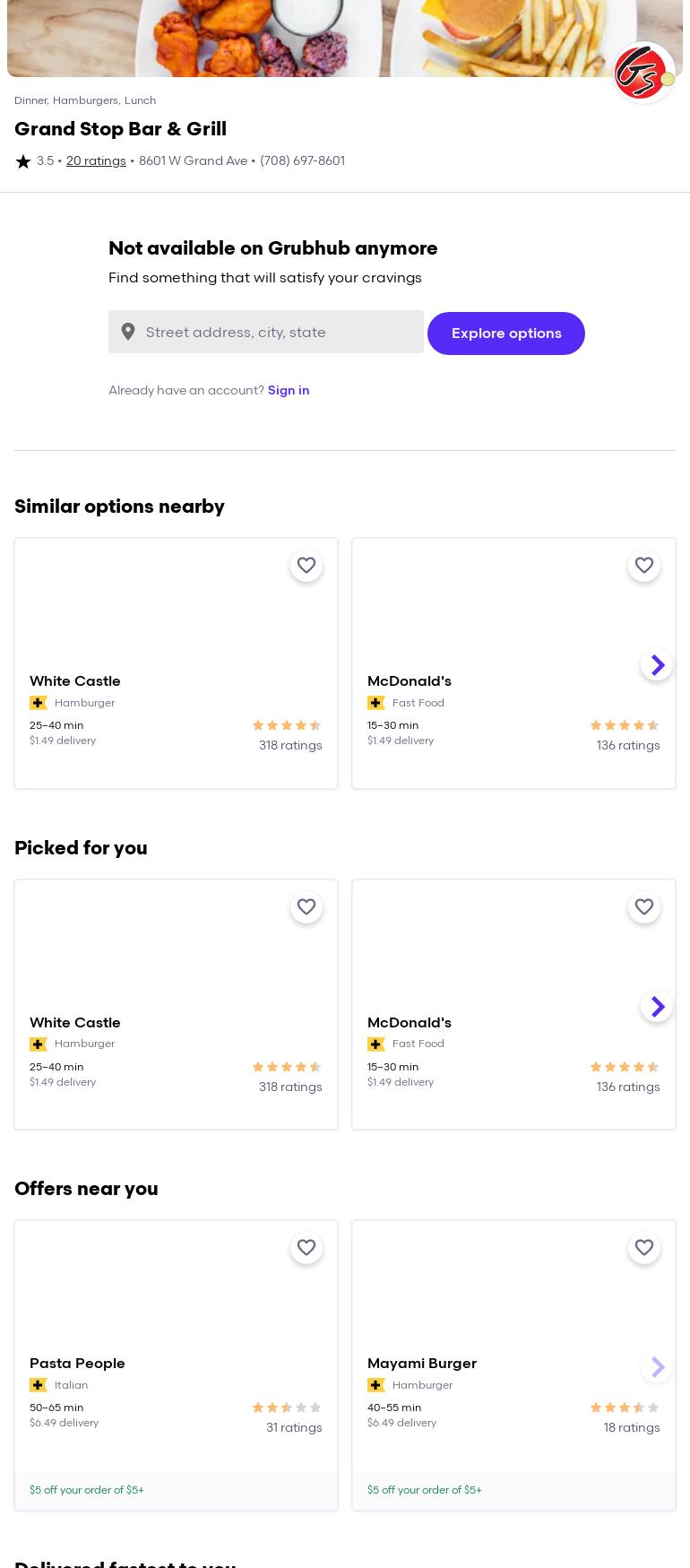Viewport: 690px width, 1568px height.
Task: Open the Sign in link
Action: click(288, 390)
